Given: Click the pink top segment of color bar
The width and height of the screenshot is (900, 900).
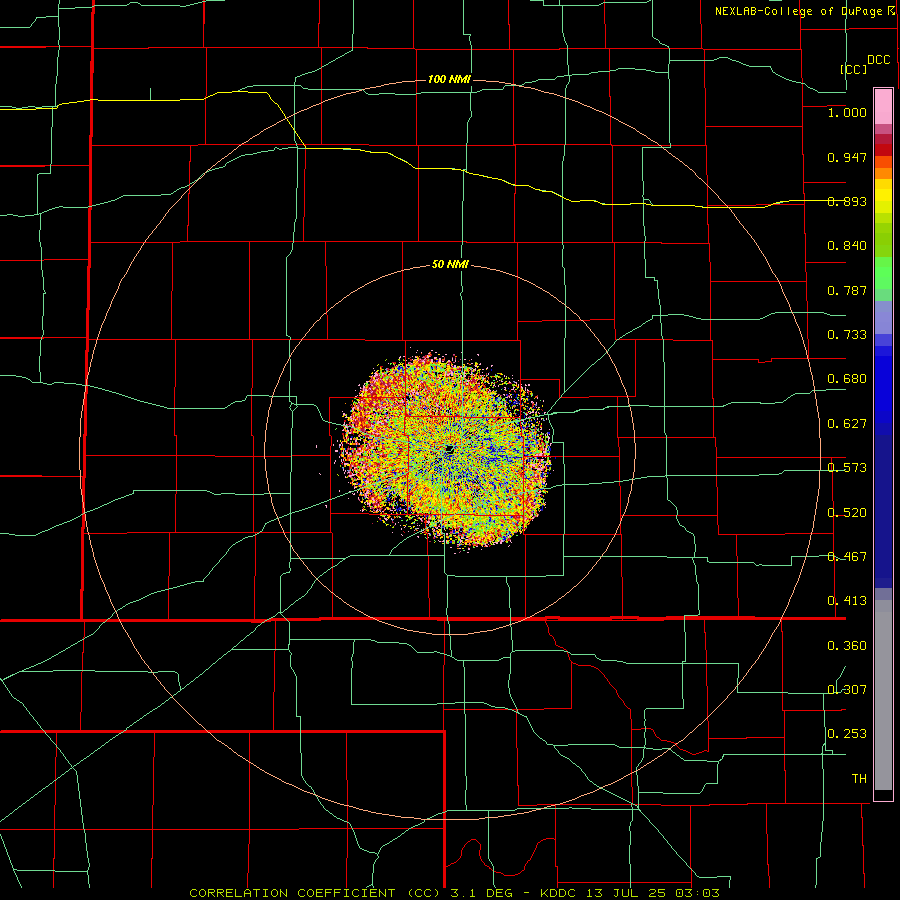Looking at the screenshot, I should [883, 107].
